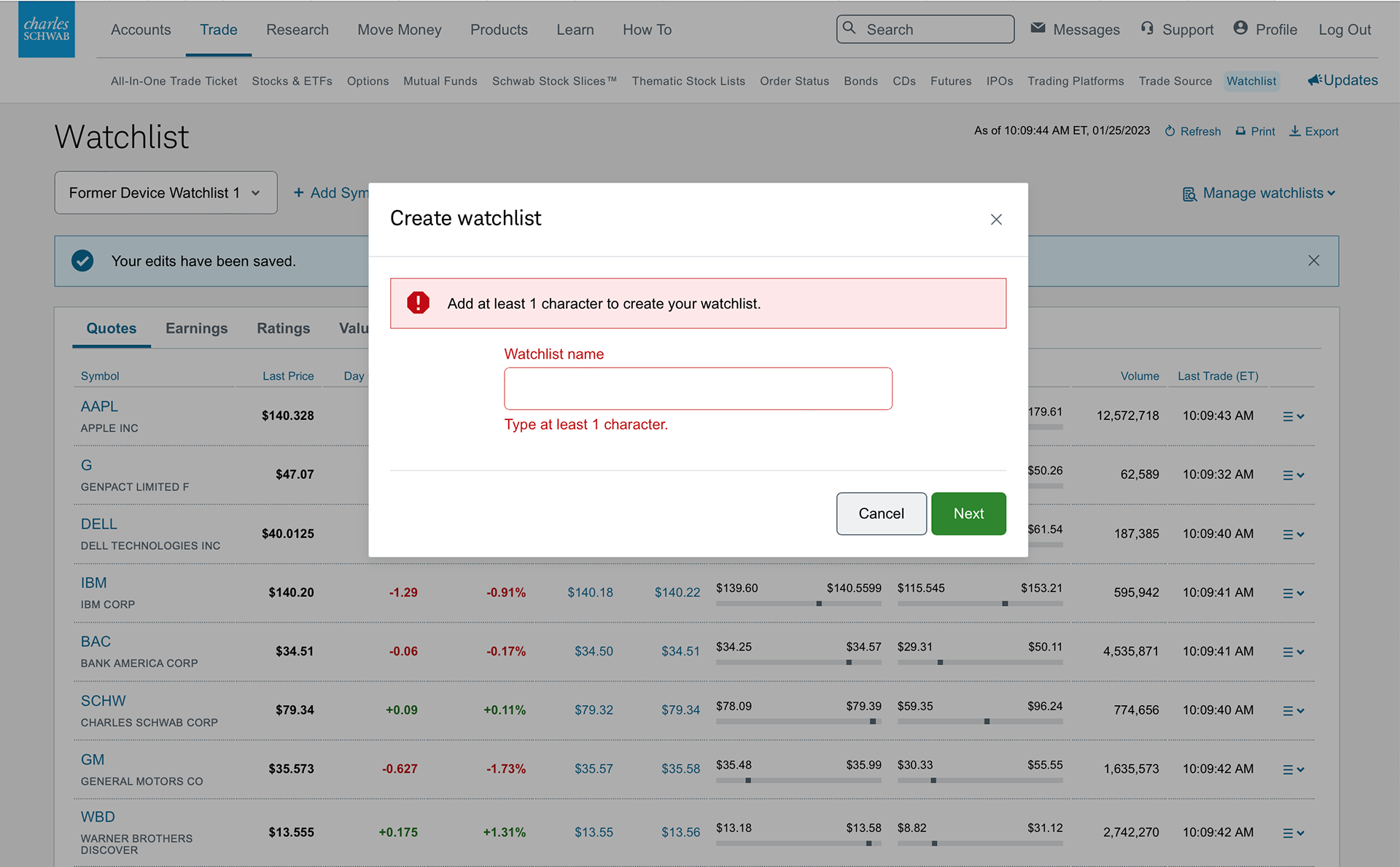Open the Learn menu
Image resolution: width=1400 pixels, height=867 pixels.
click(x=575, y=29)
